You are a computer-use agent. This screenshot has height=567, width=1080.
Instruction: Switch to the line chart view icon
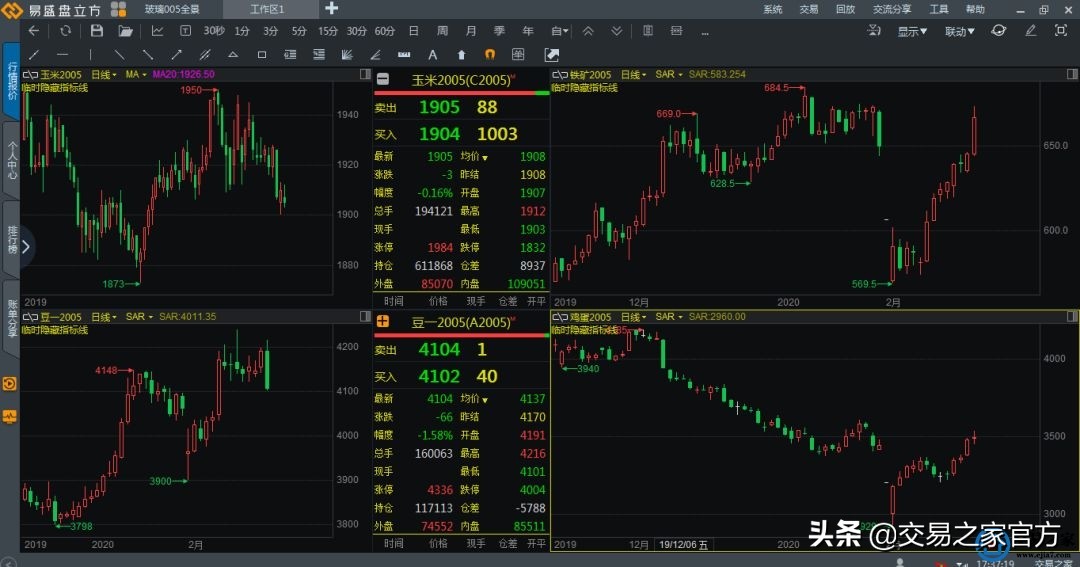[x=158, y=30]
